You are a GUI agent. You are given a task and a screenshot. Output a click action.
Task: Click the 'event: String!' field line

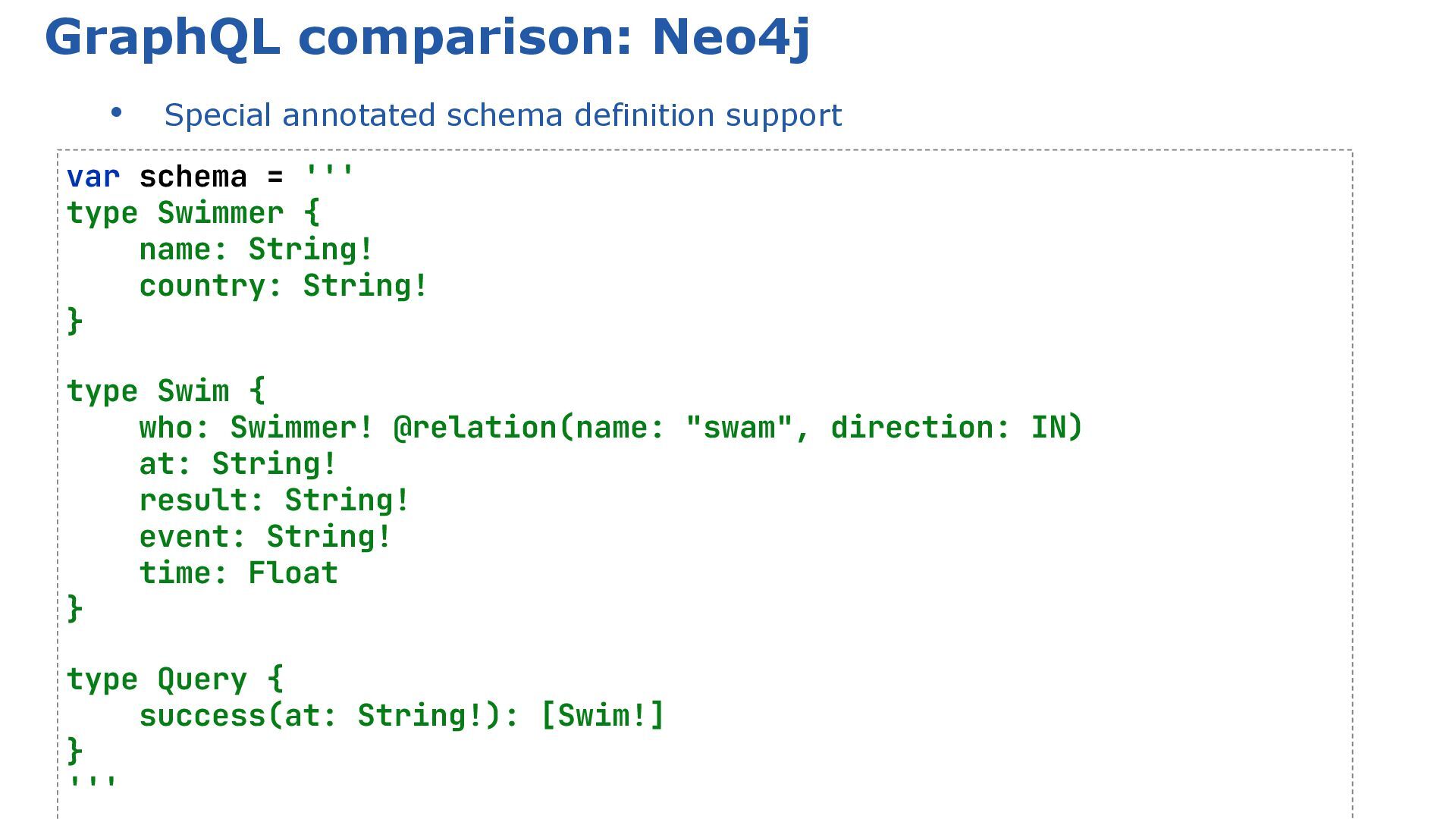click(265, 537)
